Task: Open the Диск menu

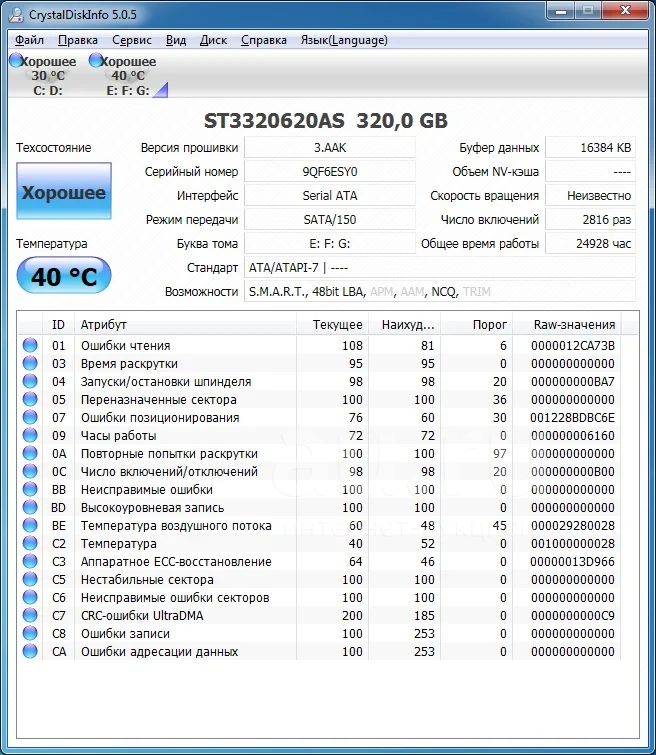Action: pyautogui.click(x=213, y=40)
